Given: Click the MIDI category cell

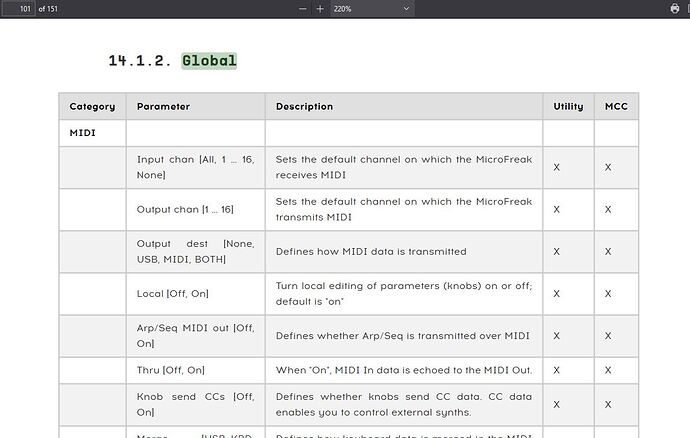Looking at the screenshot, I should tap(92, 133).
